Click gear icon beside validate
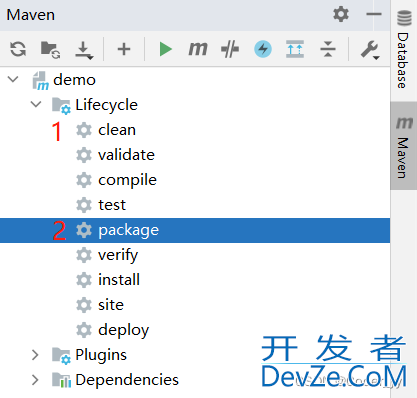This screenshot has width=417, height=398. [x=84, y=155]
